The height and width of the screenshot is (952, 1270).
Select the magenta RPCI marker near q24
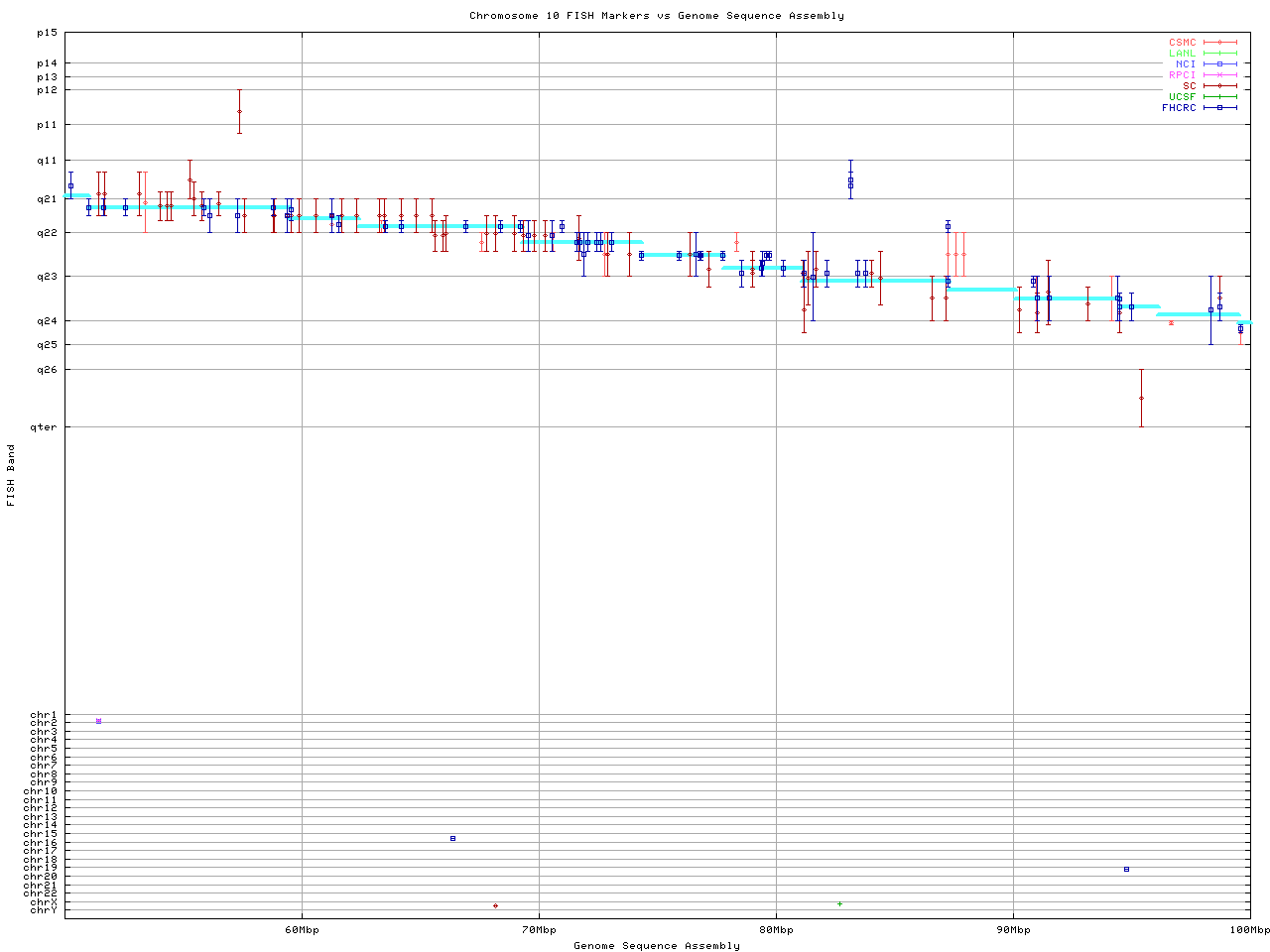tap(1171, 322)
